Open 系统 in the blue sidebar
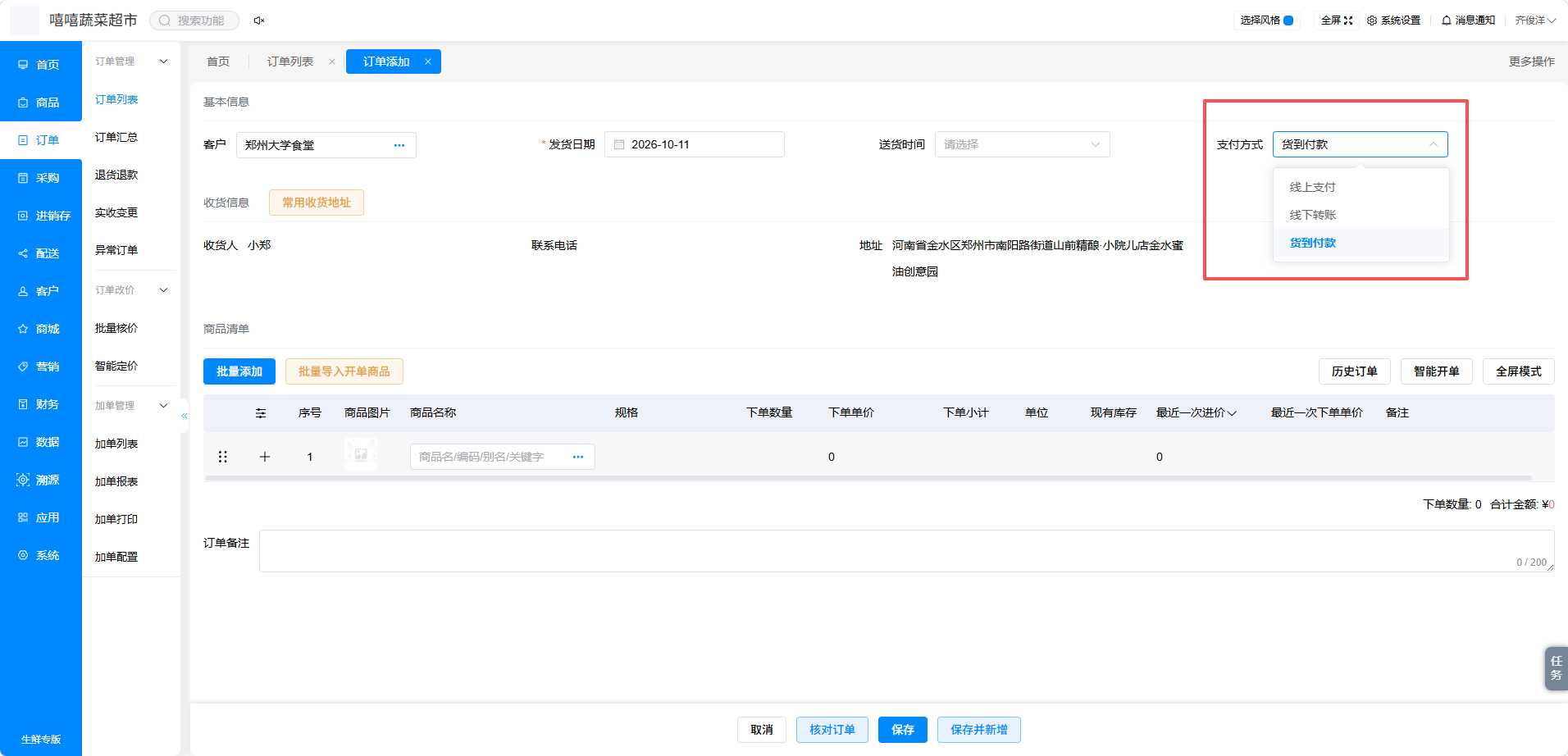 [41, 555]
